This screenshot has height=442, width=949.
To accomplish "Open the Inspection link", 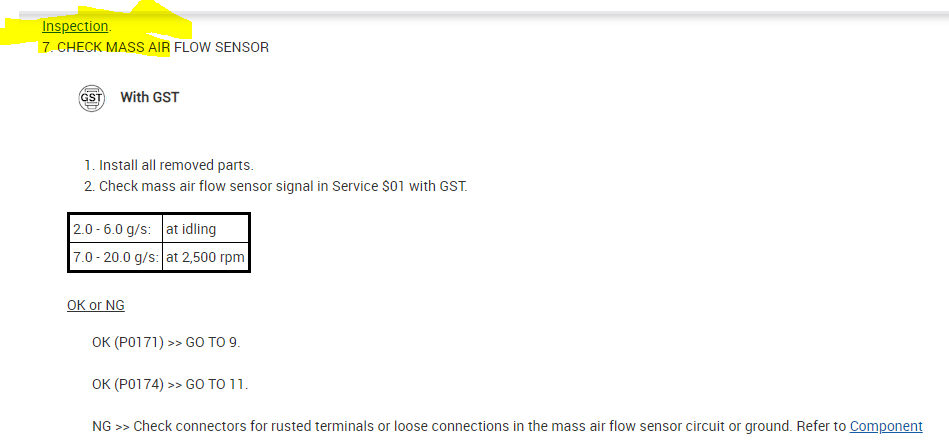I will click(75, 26).
